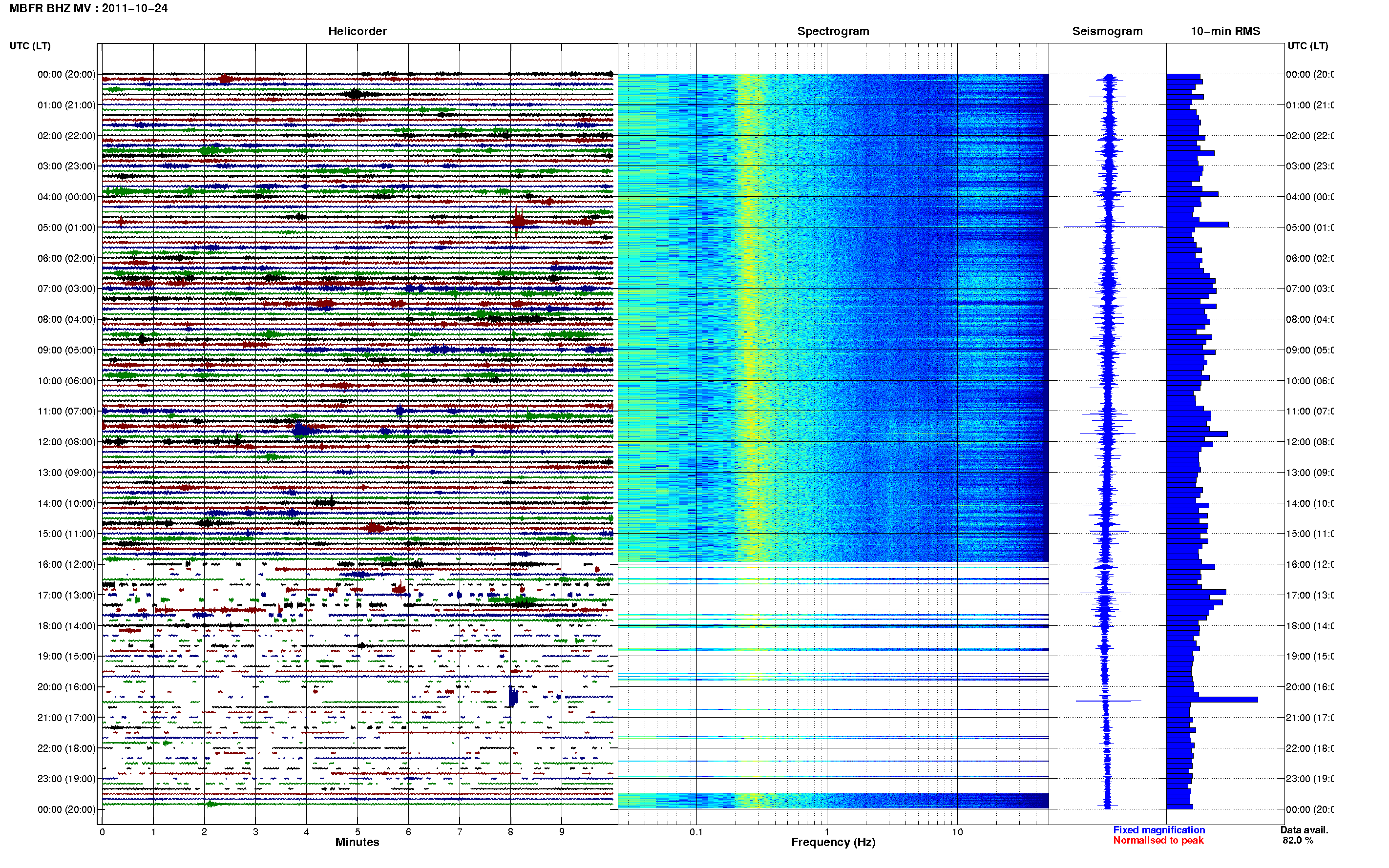Click the left 'UTC (LT)' axis label
The width and height of the screenshot is (1389, 868).
coord(30,46)
